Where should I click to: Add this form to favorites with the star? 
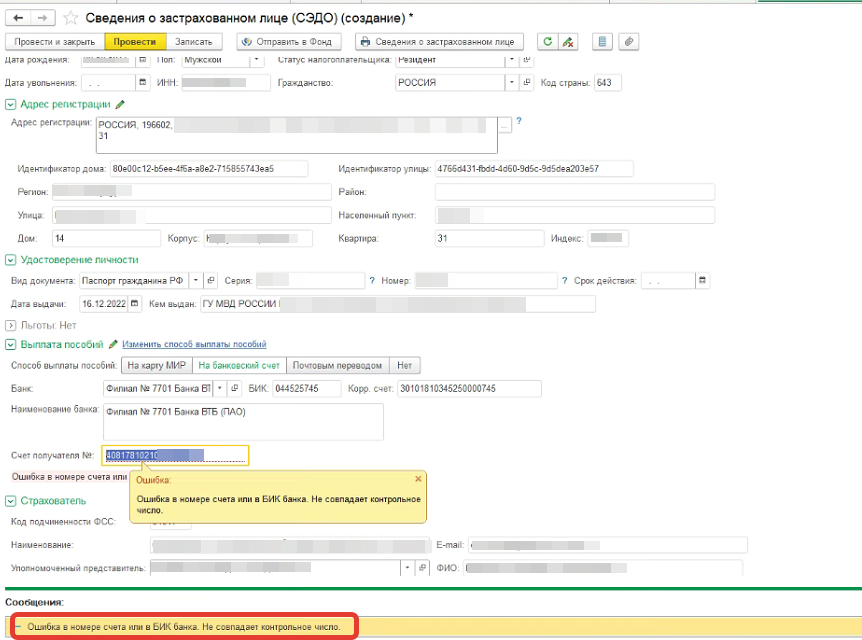click(69, 18)
